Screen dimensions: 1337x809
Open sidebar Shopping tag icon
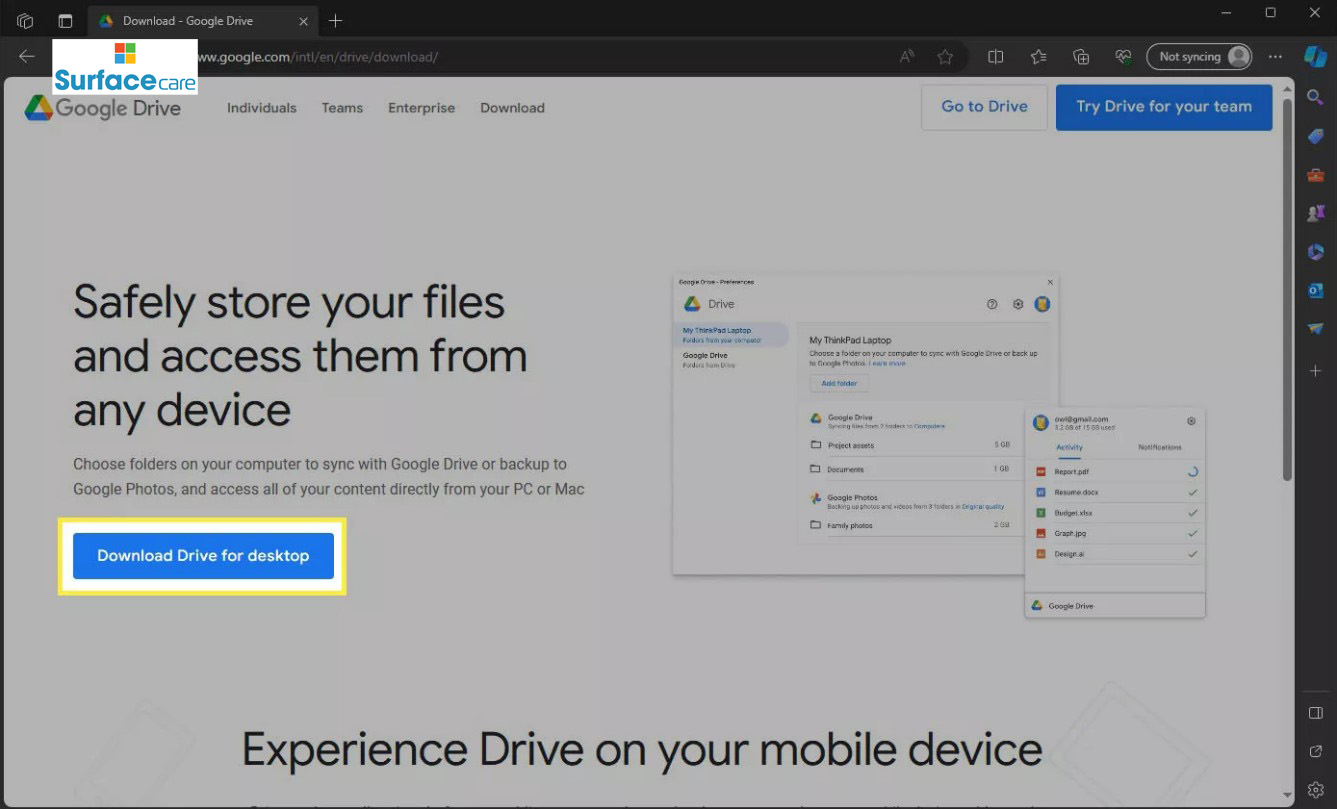click(1316, 136)
